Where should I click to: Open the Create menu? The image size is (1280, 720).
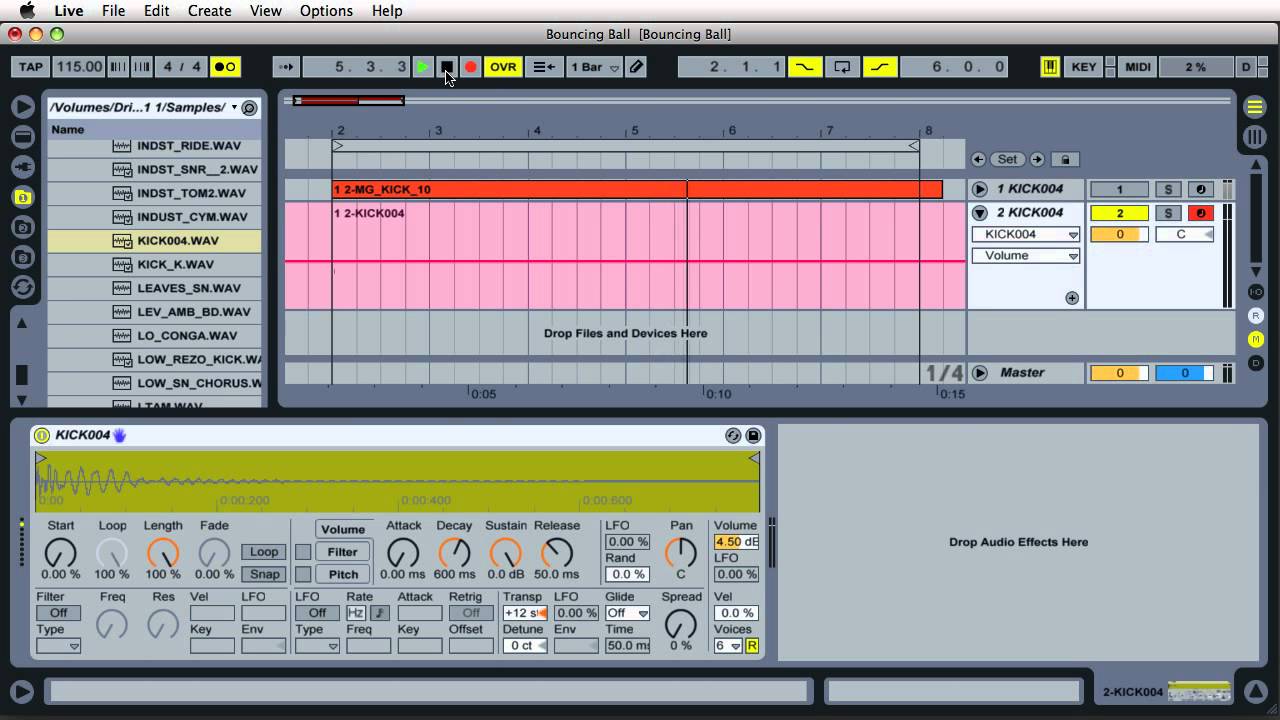[x=210, y=11]
